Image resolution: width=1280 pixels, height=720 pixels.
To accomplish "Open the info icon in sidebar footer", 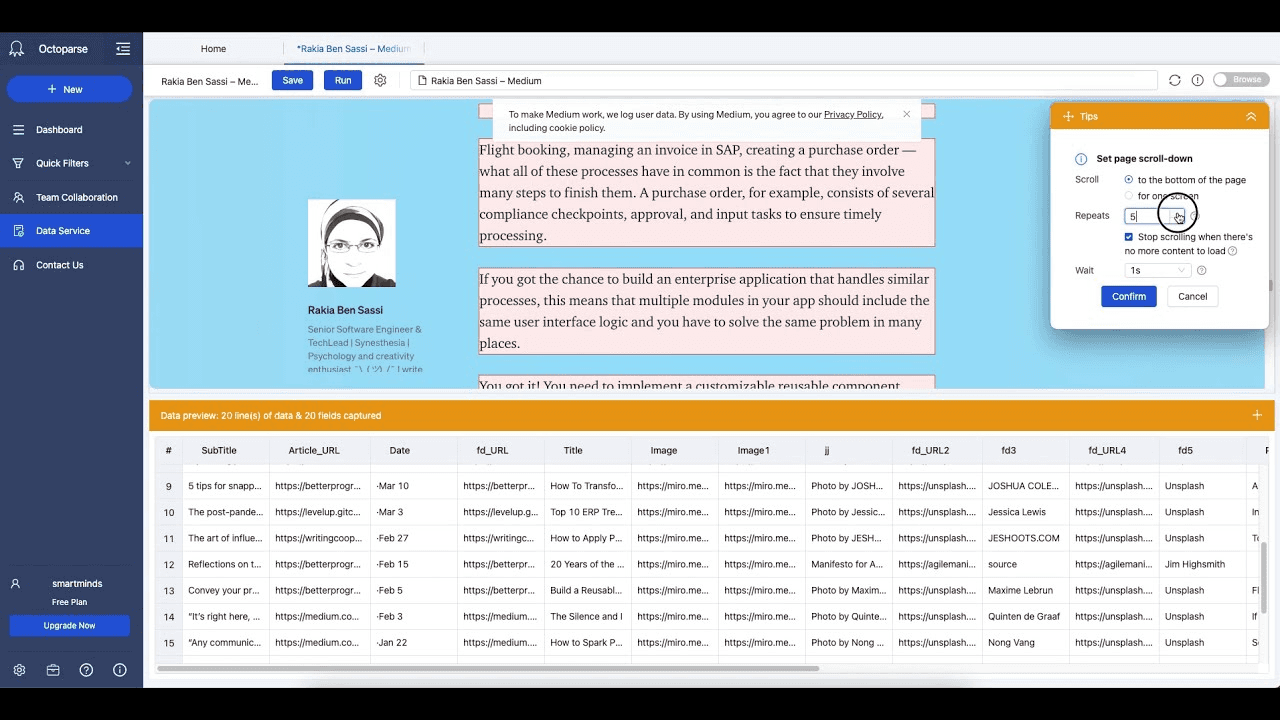I will click(x=120, y=670).
